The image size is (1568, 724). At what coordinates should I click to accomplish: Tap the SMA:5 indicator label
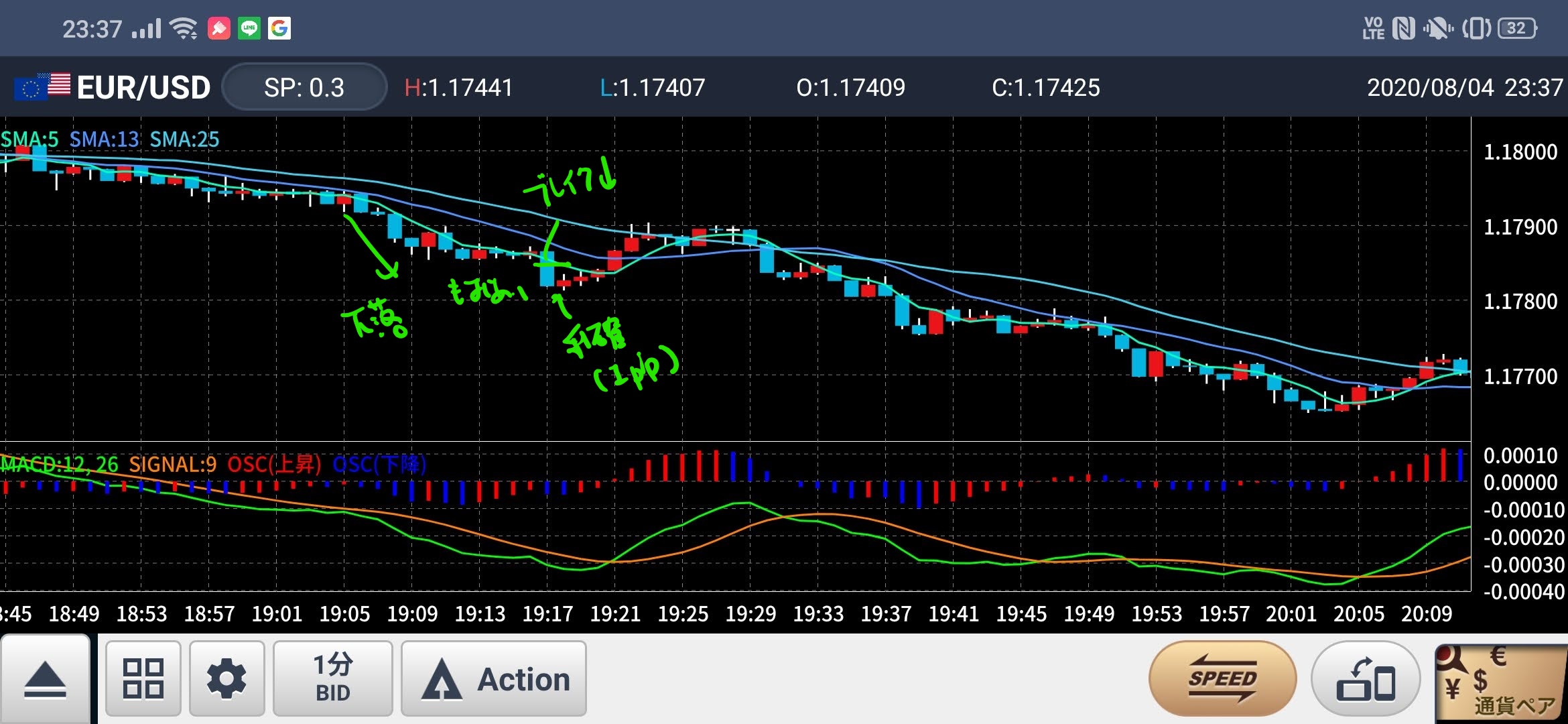(x=29, y=139)
